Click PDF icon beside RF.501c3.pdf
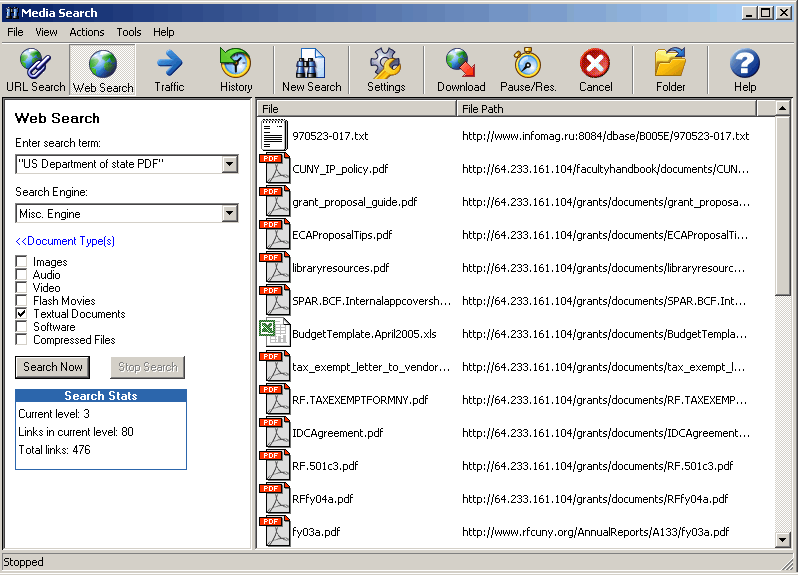 click(274, 466)
